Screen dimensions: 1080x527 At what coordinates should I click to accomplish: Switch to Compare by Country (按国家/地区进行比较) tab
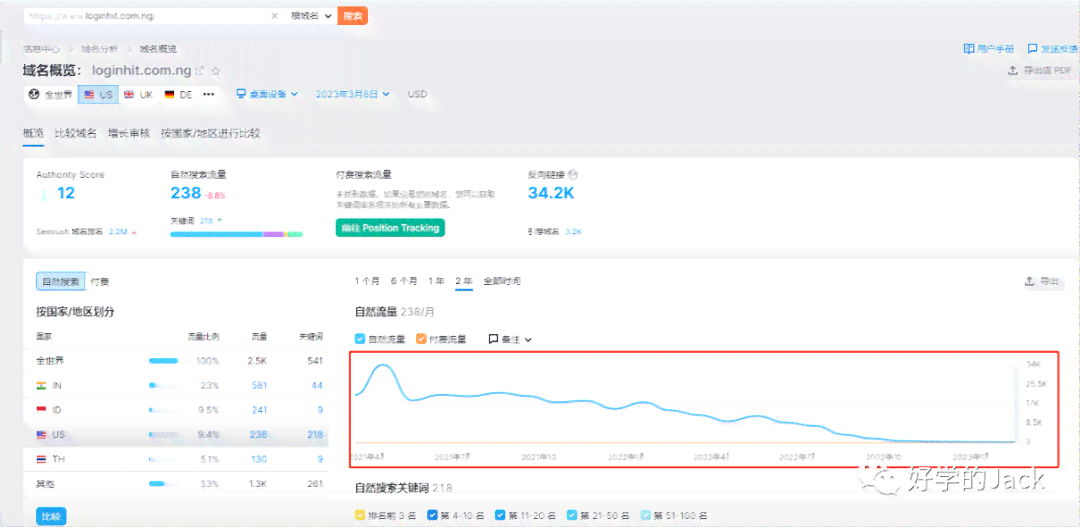211,134
